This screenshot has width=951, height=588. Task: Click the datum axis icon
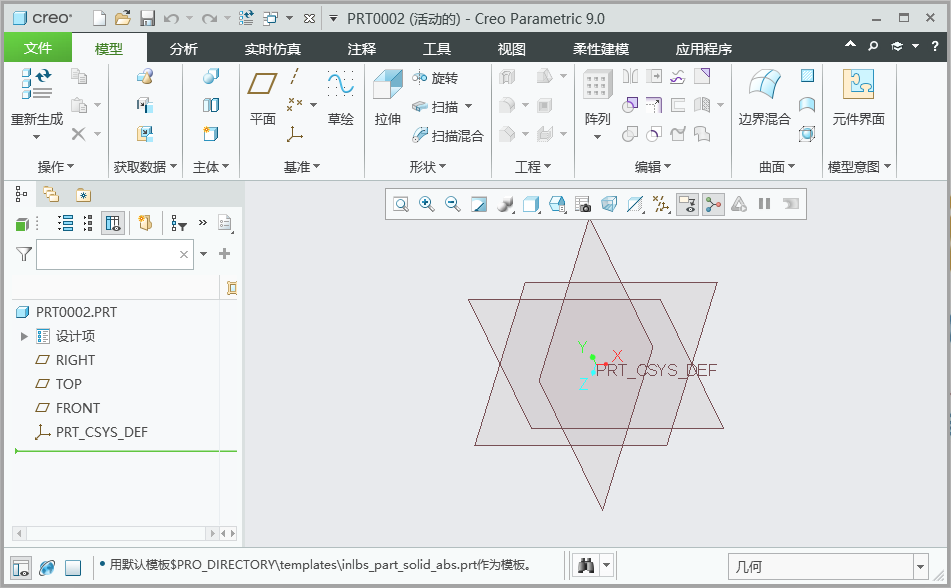click(294, 76)
